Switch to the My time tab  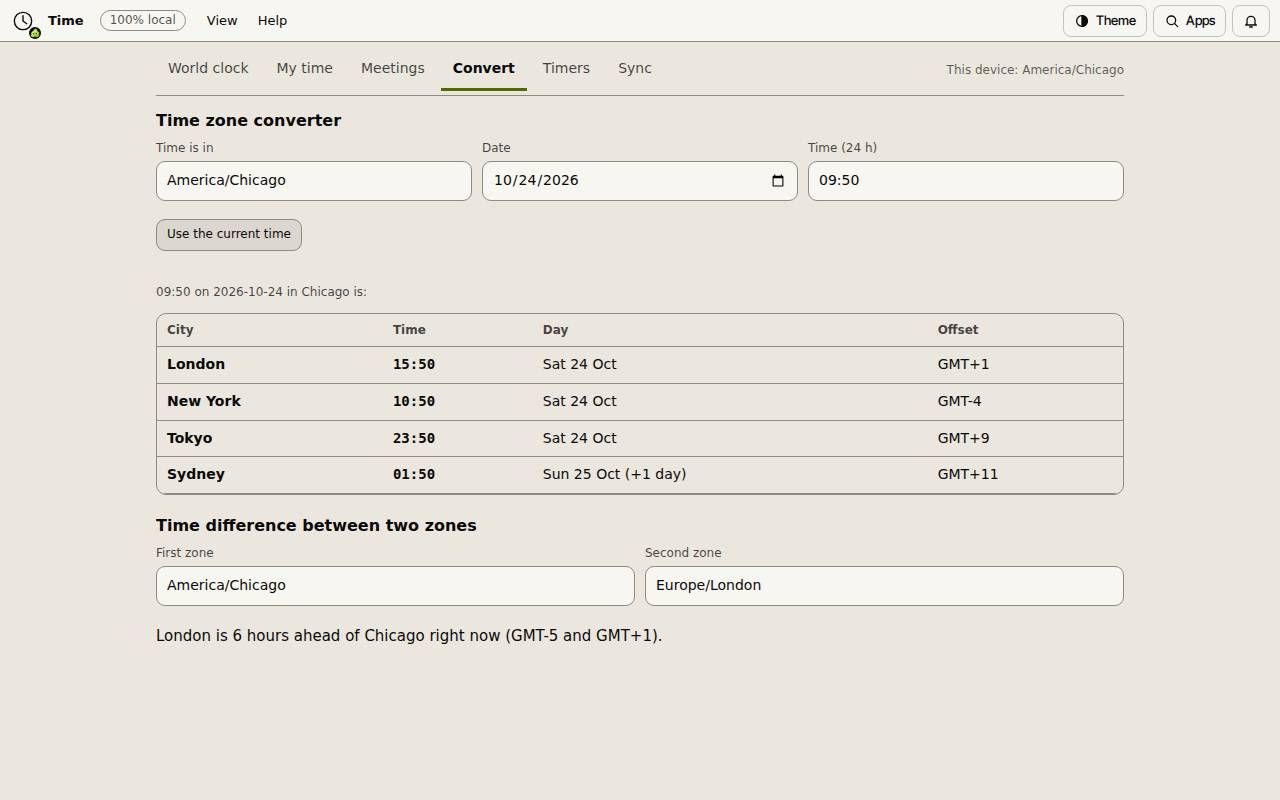pyautogui.click(x=304, y=68)
